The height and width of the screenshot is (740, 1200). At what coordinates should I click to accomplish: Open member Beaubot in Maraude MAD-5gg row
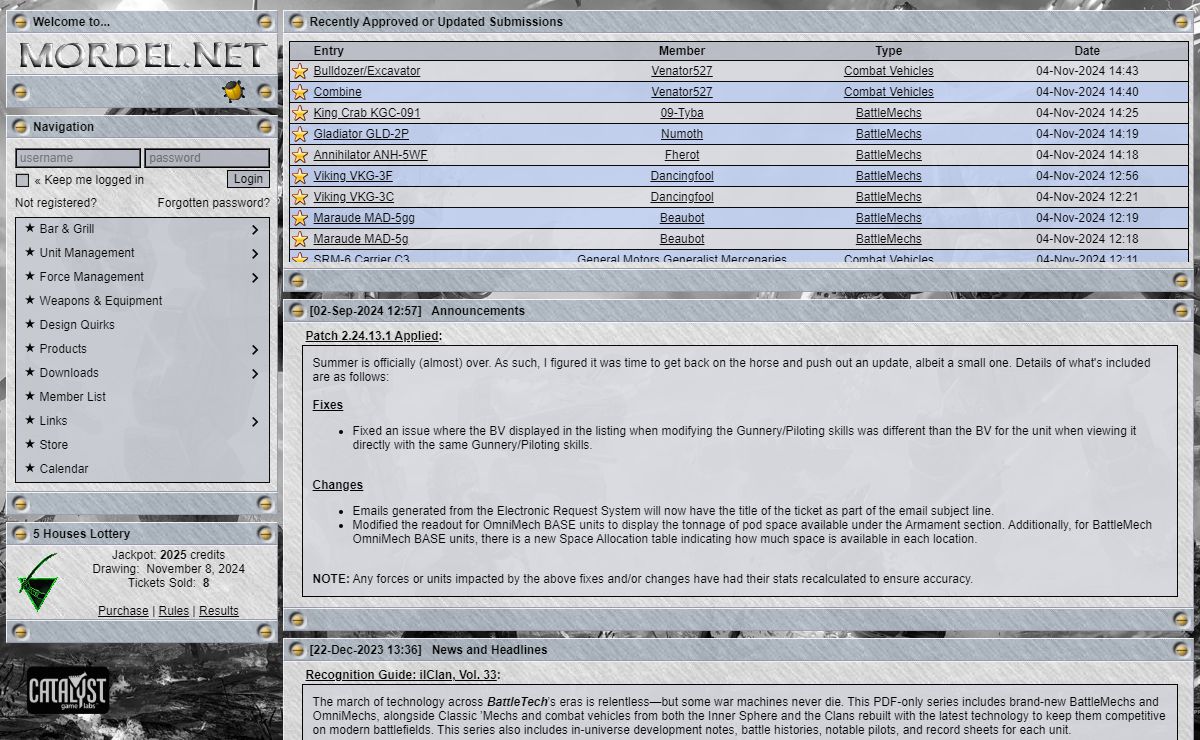pos(682,218)
